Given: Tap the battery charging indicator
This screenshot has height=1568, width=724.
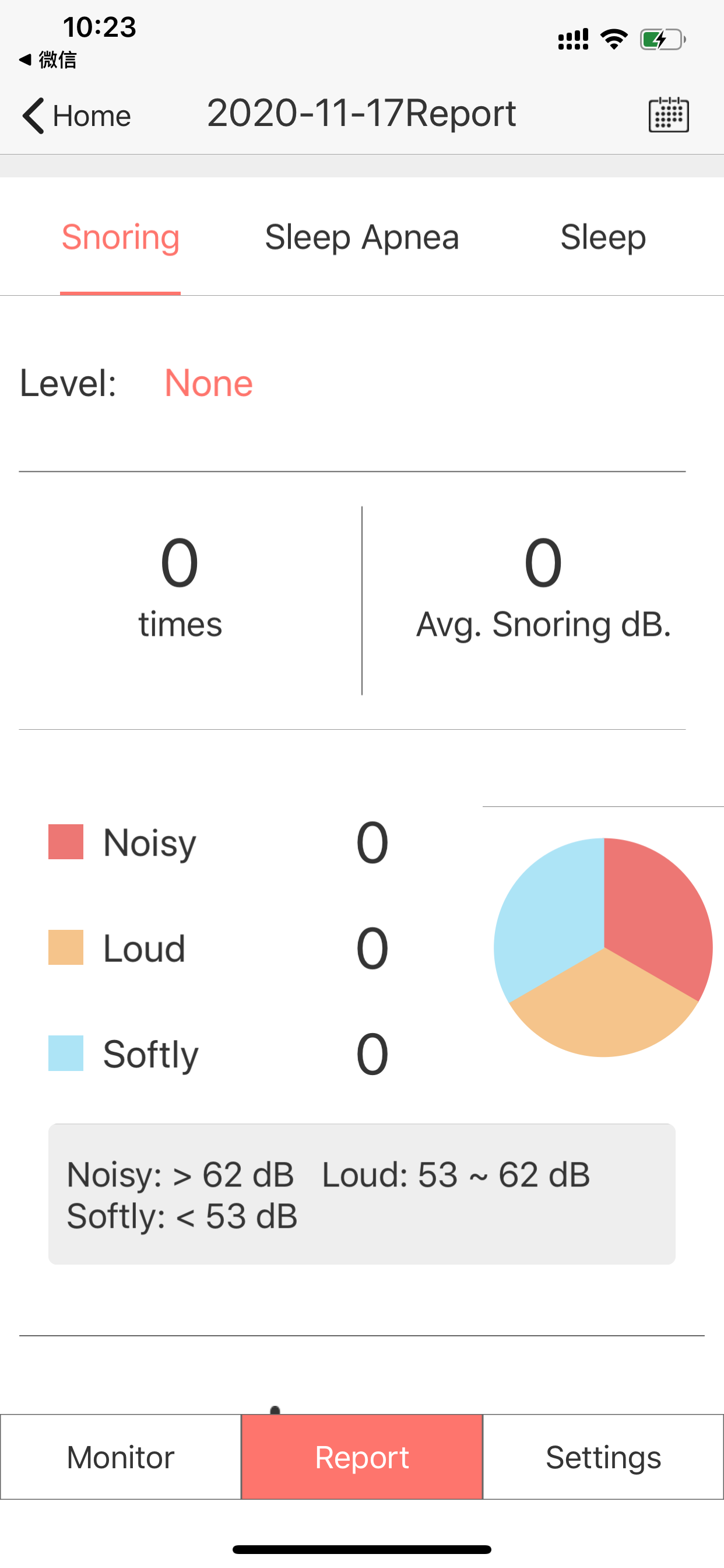Looking at the screenshot, I should coord(662,40).
